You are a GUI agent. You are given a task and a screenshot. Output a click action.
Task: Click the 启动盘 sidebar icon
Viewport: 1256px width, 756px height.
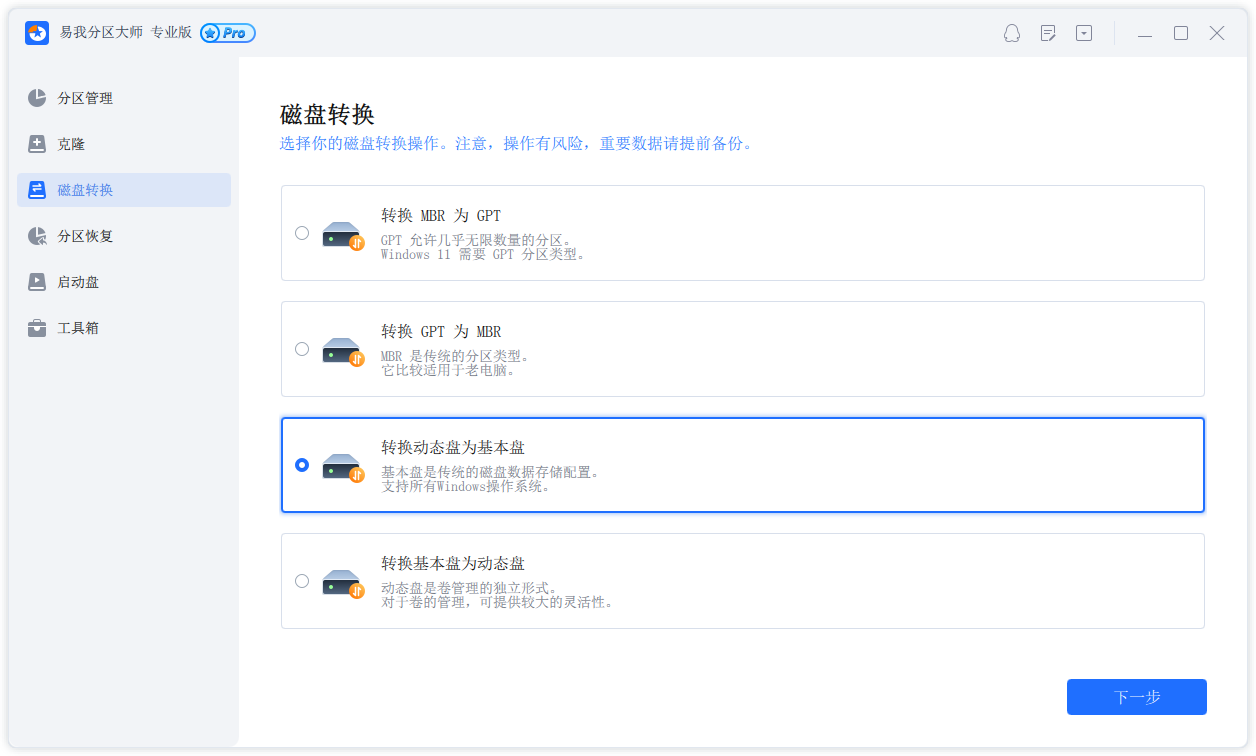(37, 282)
